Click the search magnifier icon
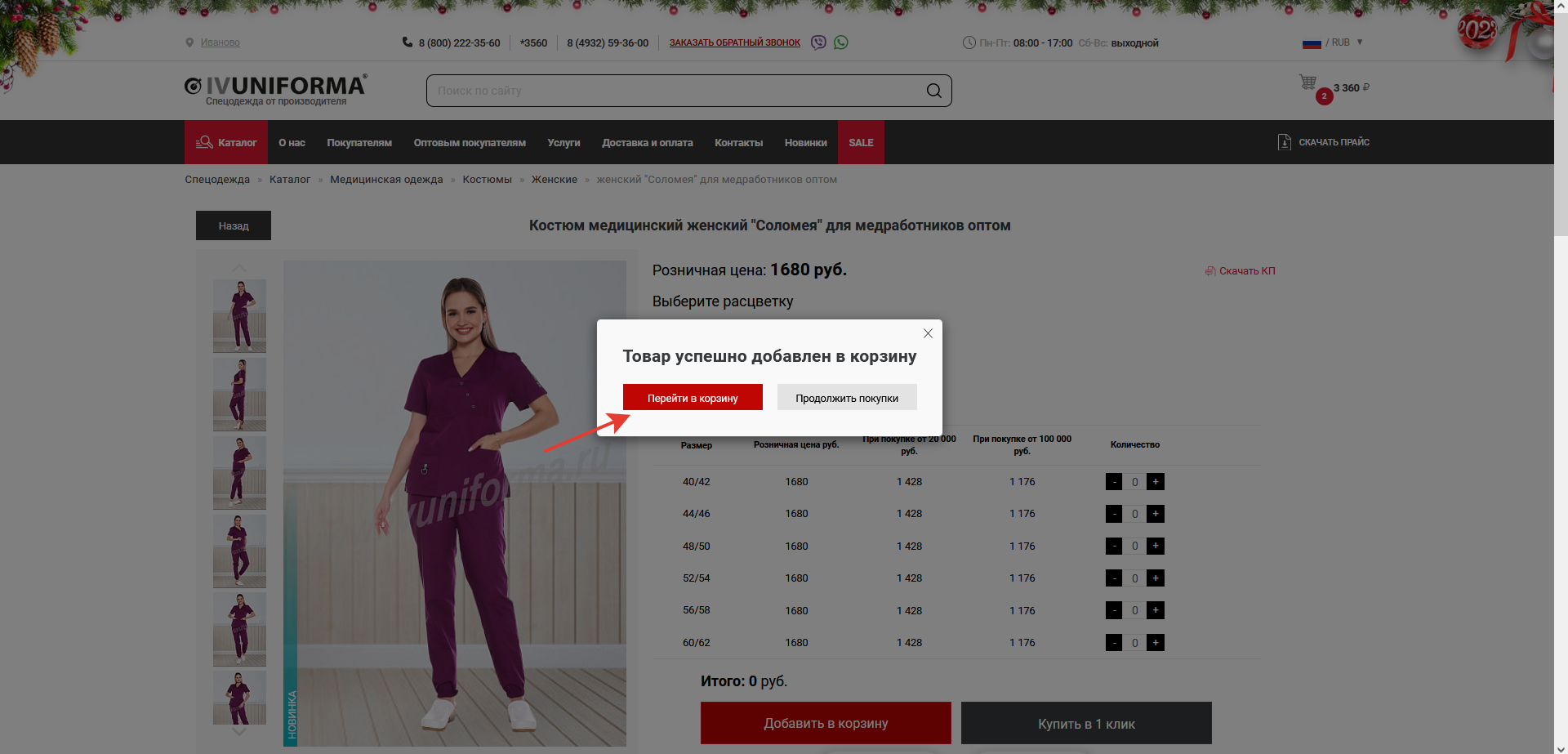The height and width of the screenshot is (754, 1568). (x=933, y=91)
